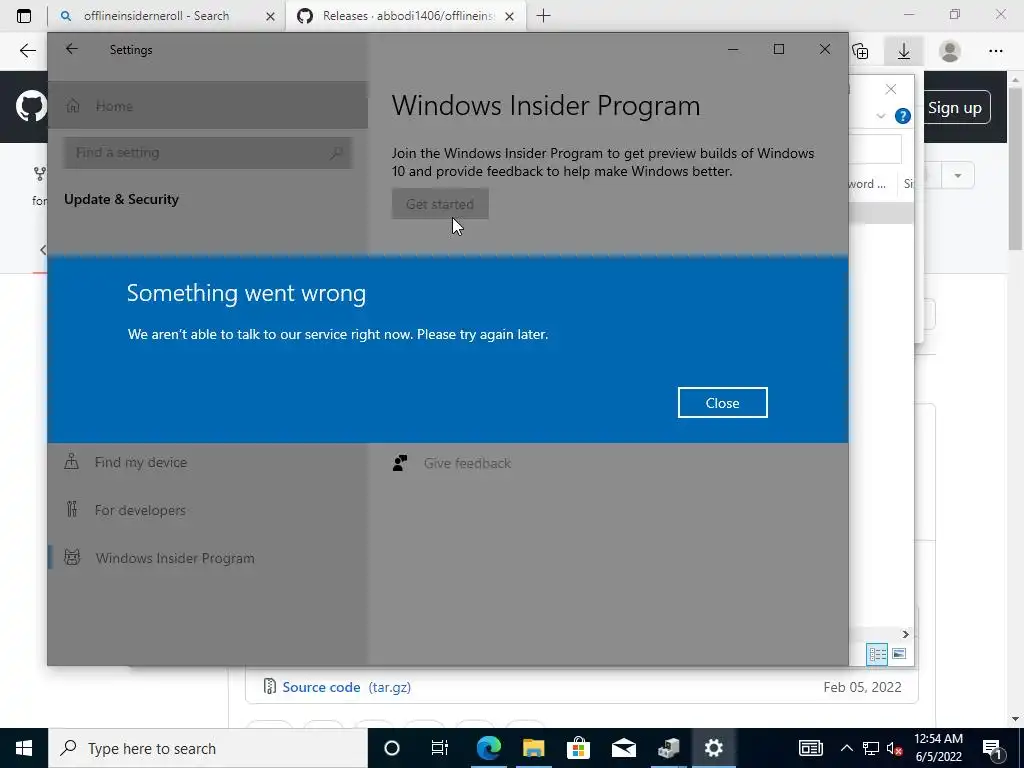Show hidden system tray icons
This screenshot has width=1024, height=768.
tap(846, 748)
